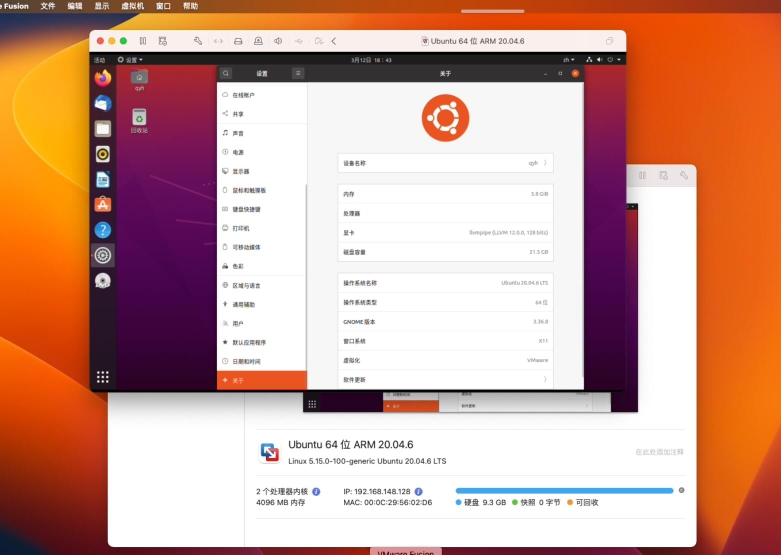The width and height of the screenshot is (781, 555).
Task: Select 在线帐户 in Settings sidebar
Action: click(x=262, y=95)
